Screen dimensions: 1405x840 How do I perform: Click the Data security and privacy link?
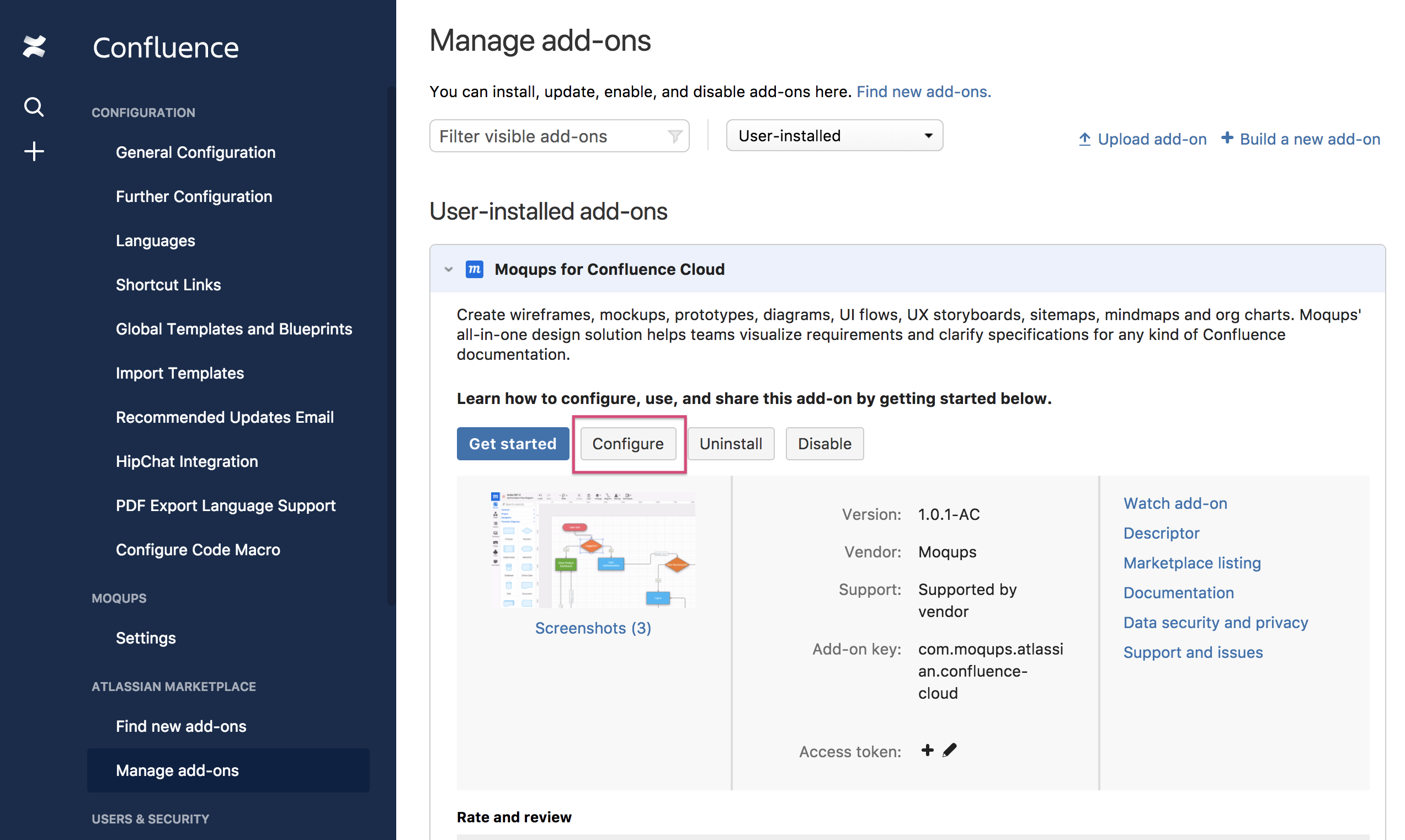tap(1215, 622)
